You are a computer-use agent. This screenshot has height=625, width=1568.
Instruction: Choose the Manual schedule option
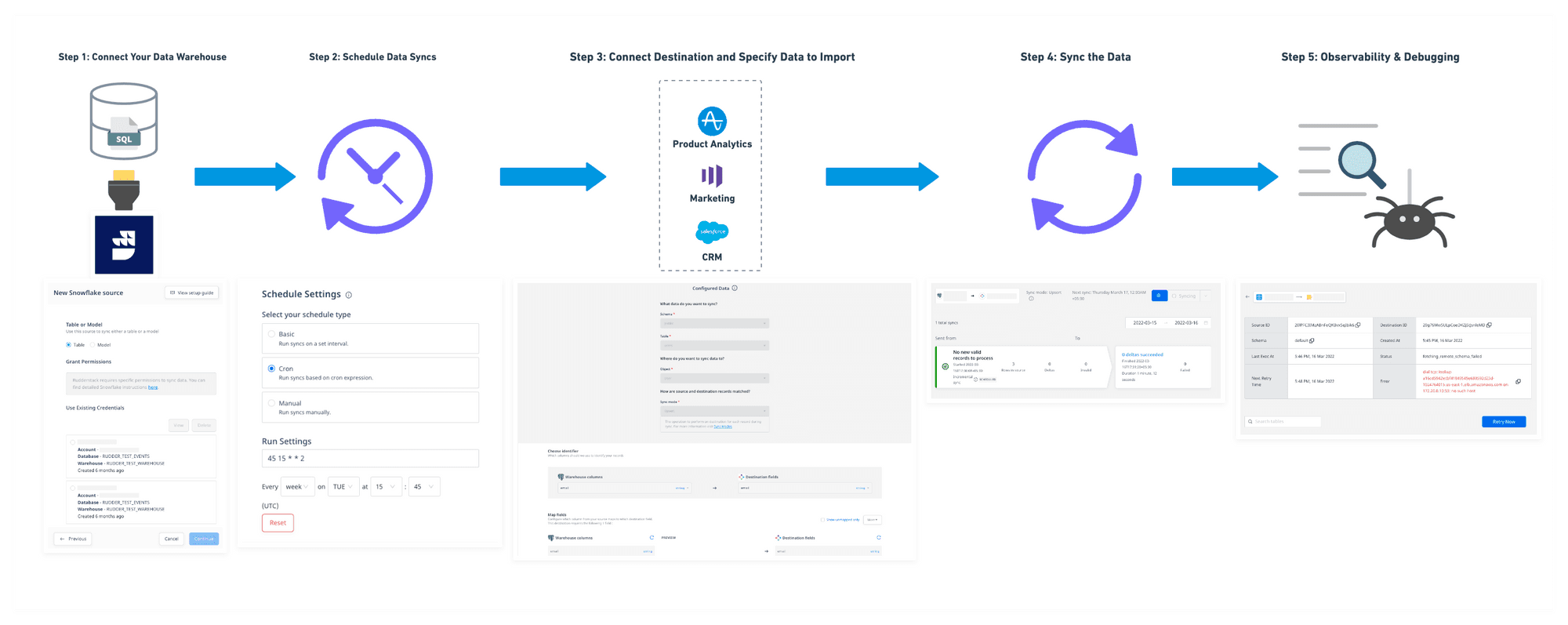pos(272,403)
